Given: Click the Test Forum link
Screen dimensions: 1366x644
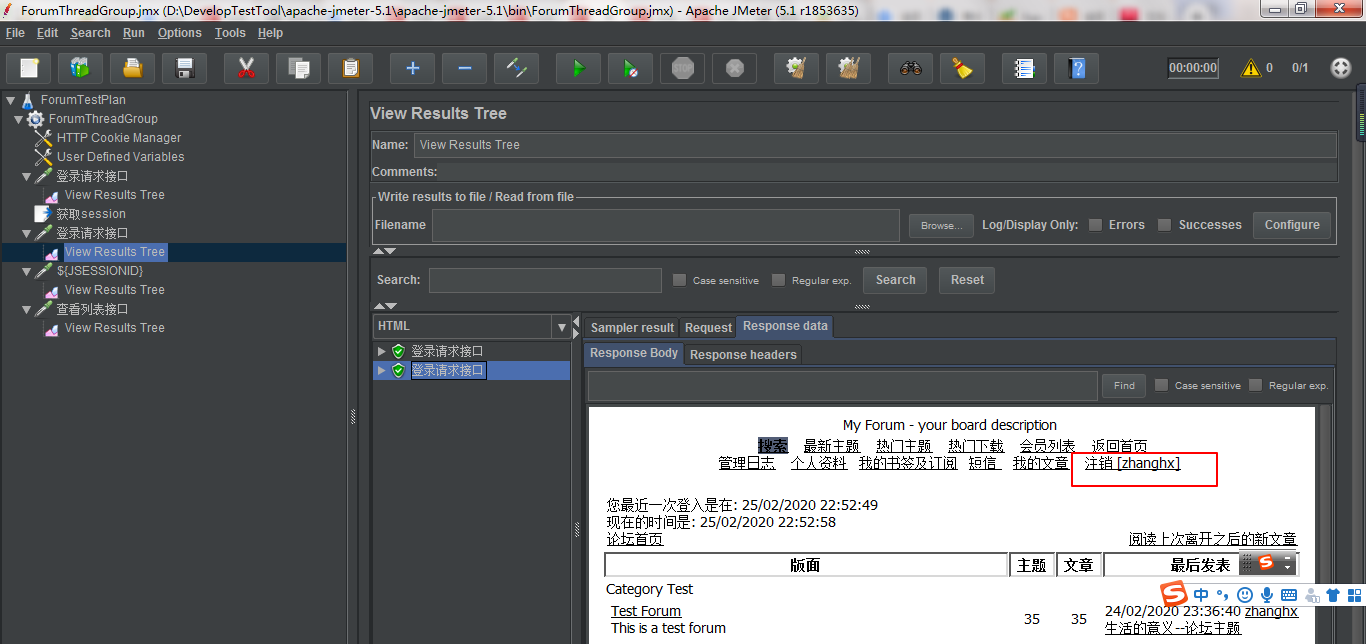Looking at the screenshot, I should 646,611.
